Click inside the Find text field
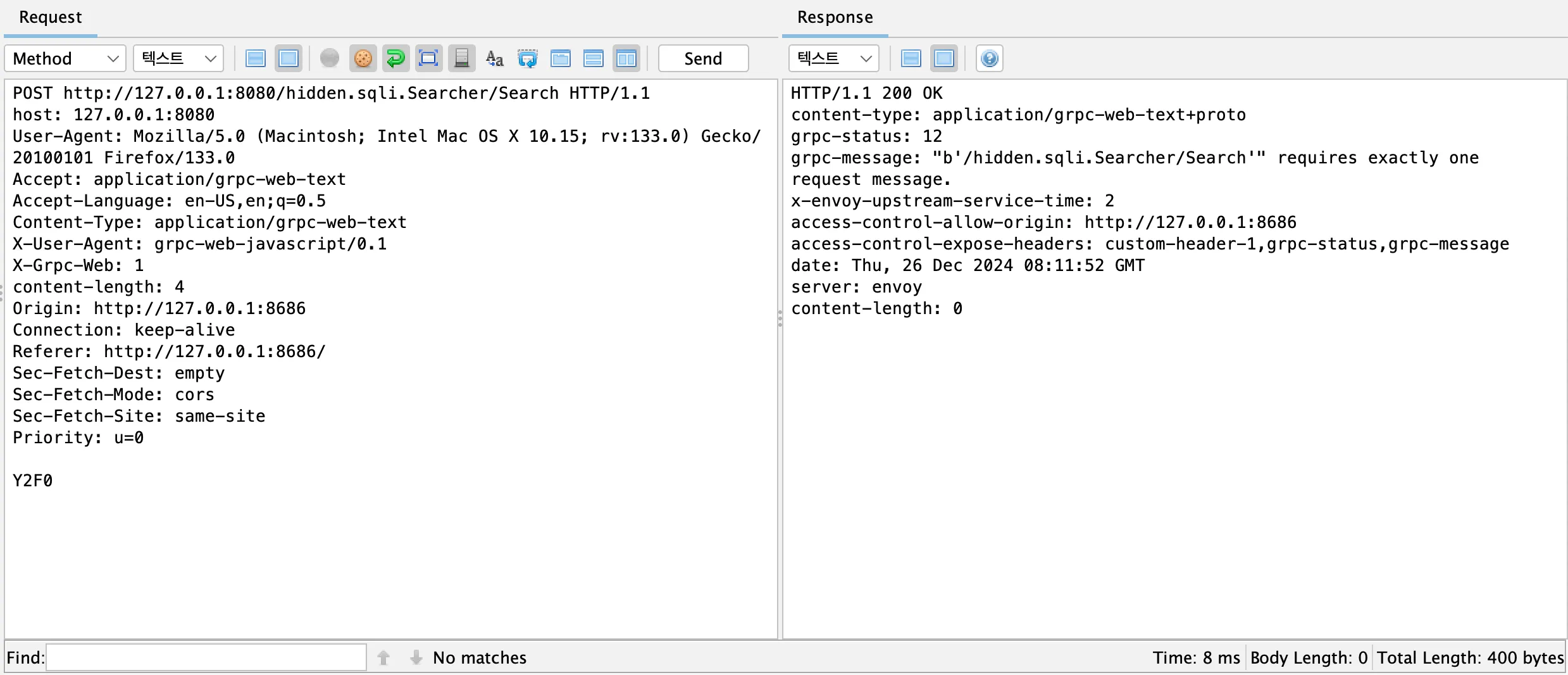Viewport: 1568px width, 675px height. 206,657
